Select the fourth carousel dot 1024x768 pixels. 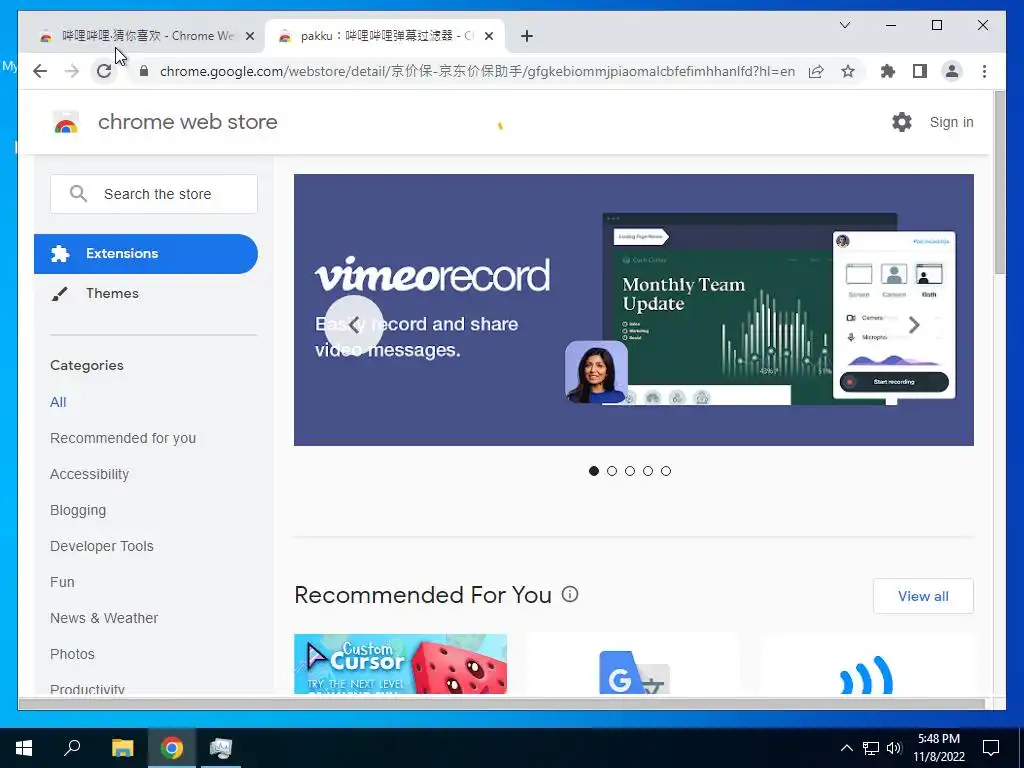[648, 471]
